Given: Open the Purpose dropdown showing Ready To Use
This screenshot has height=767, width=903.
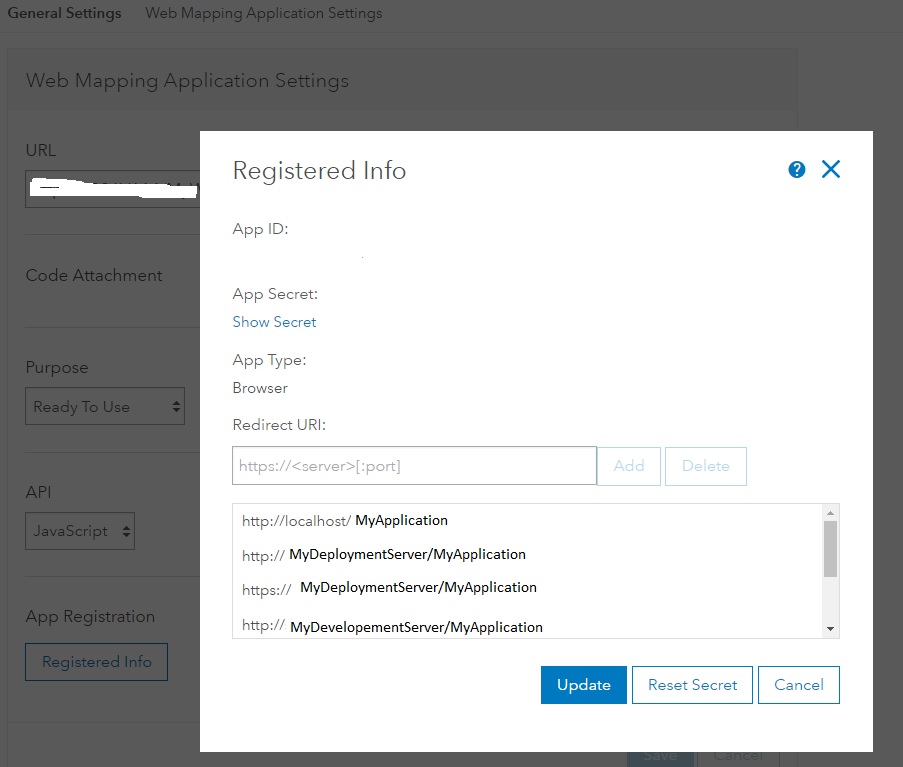Looking at the screenshot, I should [105, 407].
